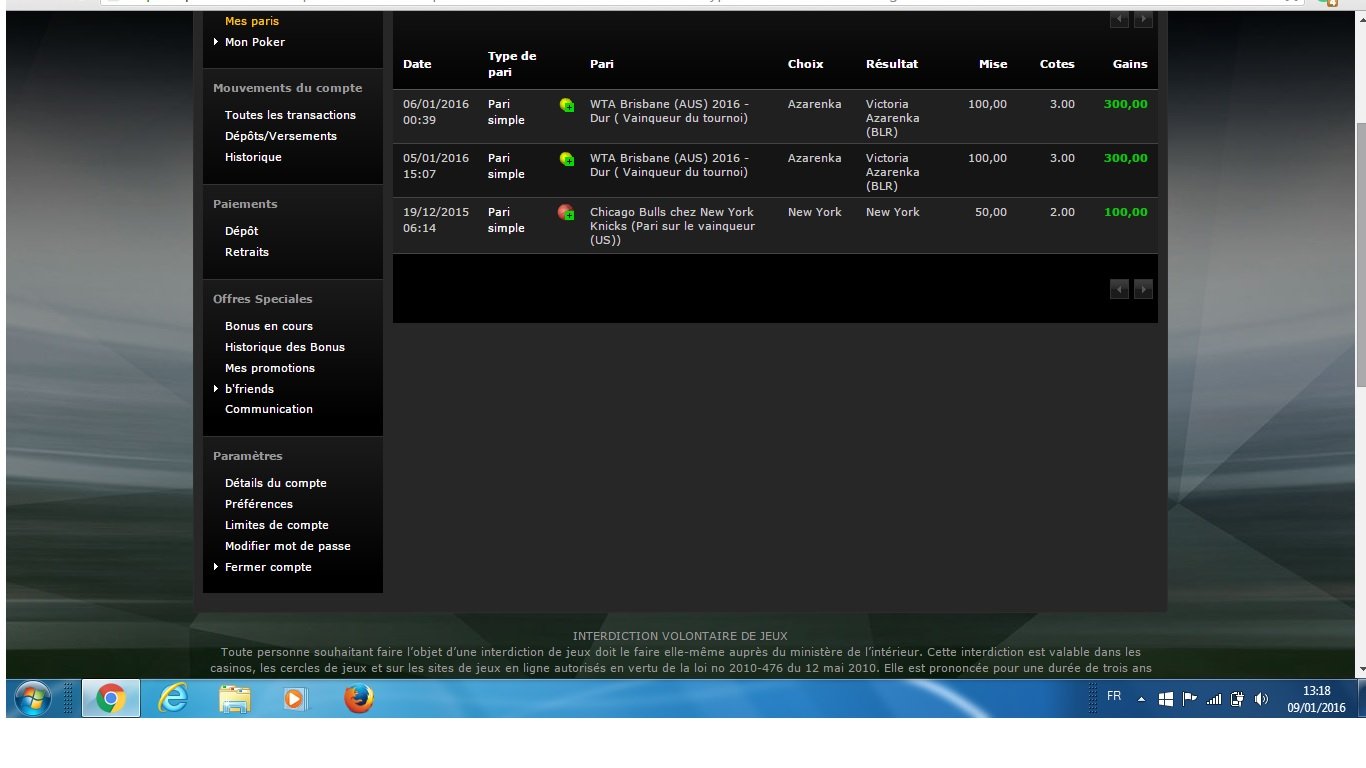Screen dimensions: 1366x768
Task: Launch Internet Explorer from taskbar
Action: (x=173, y=699)
